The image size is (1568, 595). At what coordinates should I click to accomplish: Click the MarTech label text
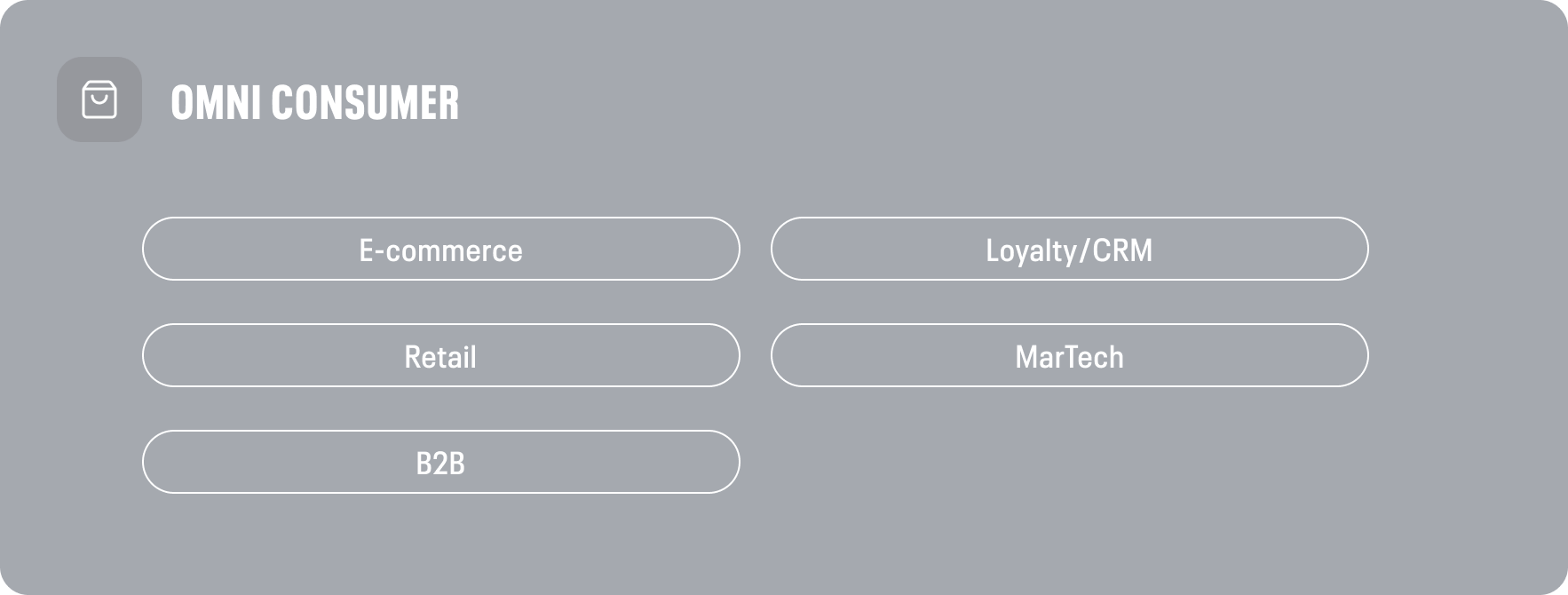click(1069, 357)
